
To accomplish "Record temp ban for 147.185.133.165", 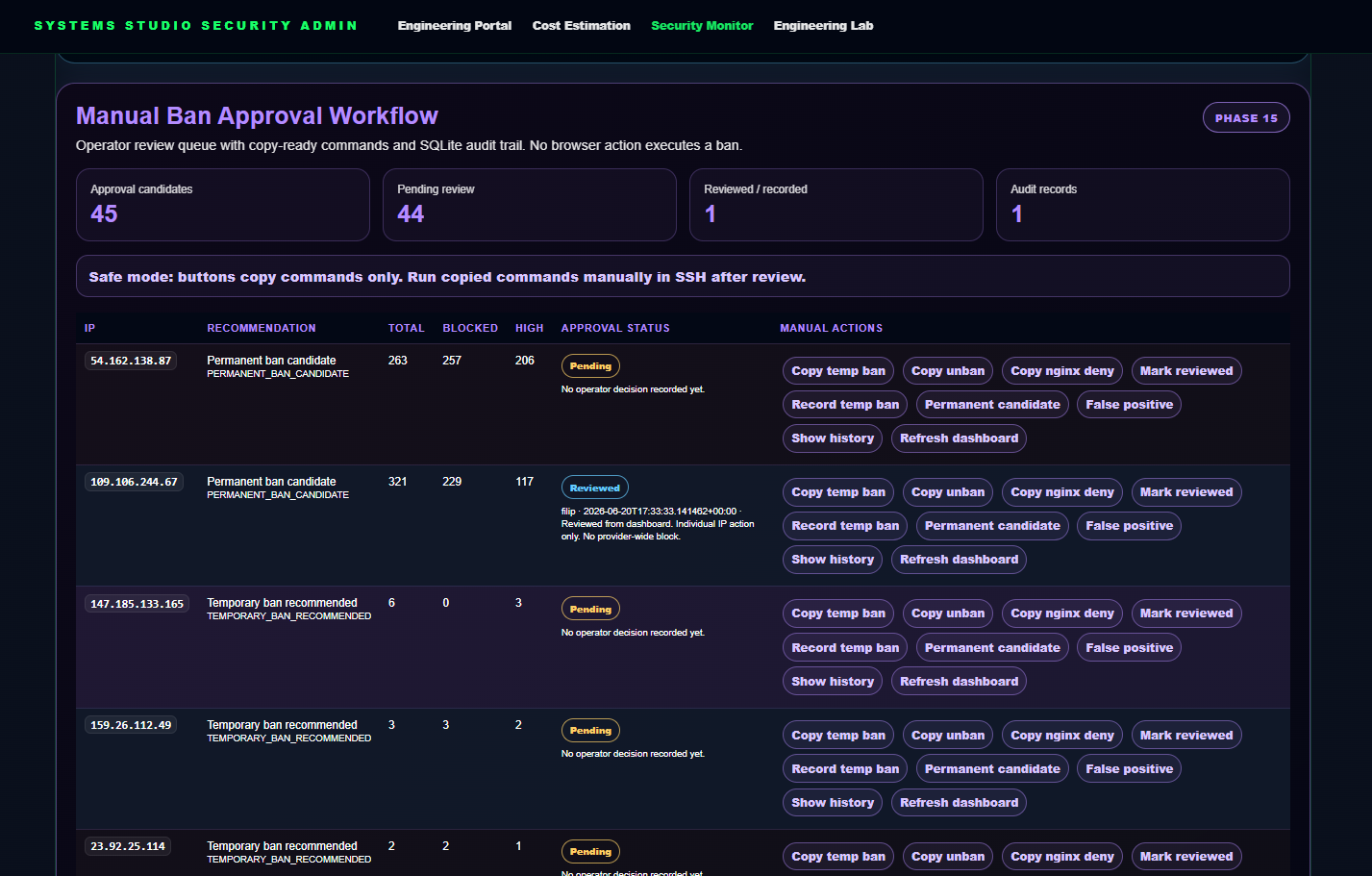I will tap(845, 648).
